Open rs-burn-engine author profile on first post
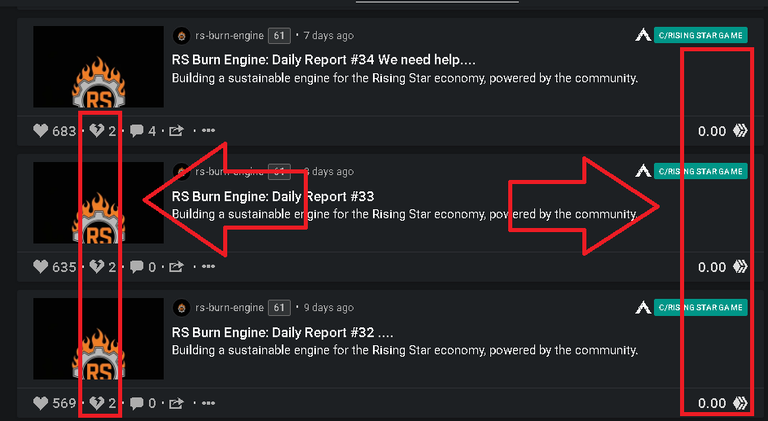The height and width of the screenshot is (421, 768). point(229,35)
